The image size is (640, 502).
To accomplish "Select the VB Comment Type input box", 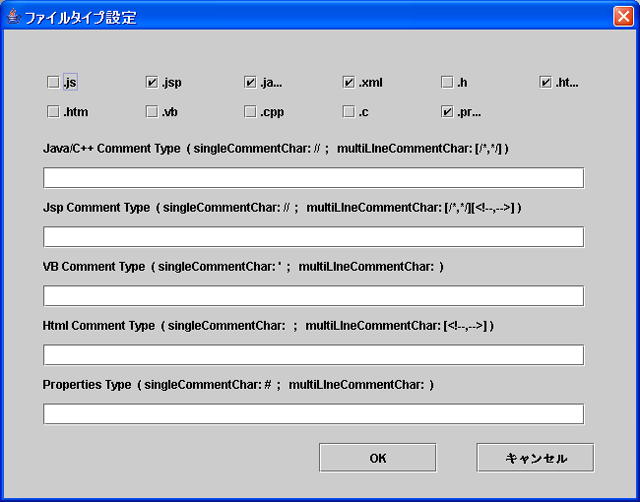I will pos(313,296).
